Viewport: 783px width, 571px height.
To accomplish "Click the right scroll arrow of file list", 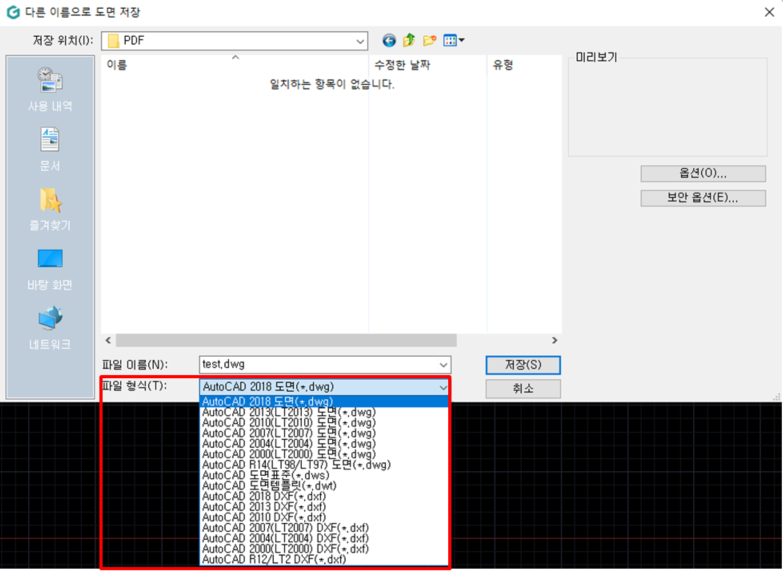I will [554, 340].
